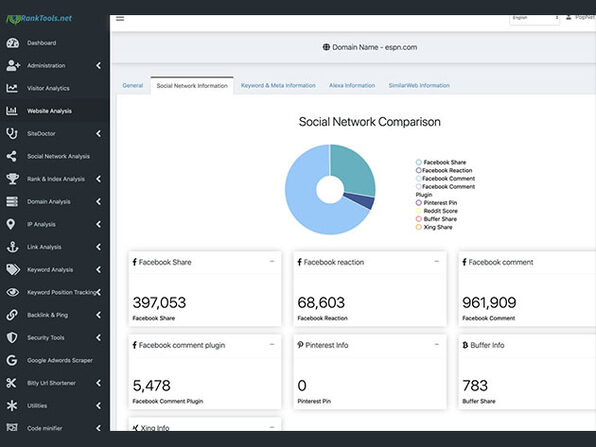Click the Visitor Analytics chart icon
The image size is (596, 447).
pyautogui.click(x=12, y=88)
